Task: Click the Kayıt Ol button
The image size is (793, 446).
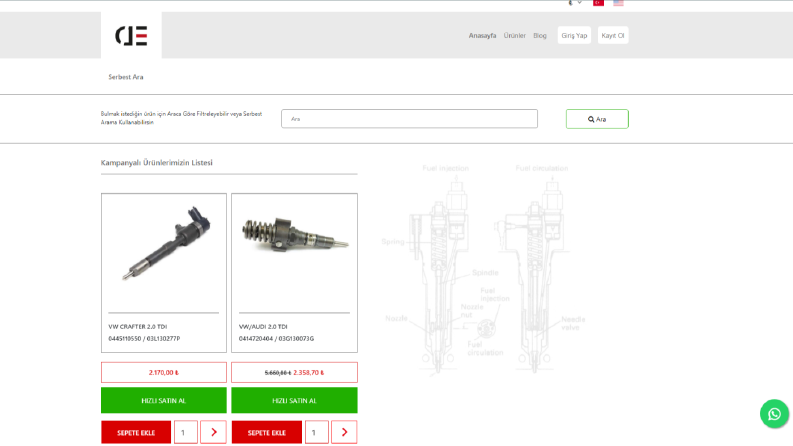Action: (x=613, y=35)
